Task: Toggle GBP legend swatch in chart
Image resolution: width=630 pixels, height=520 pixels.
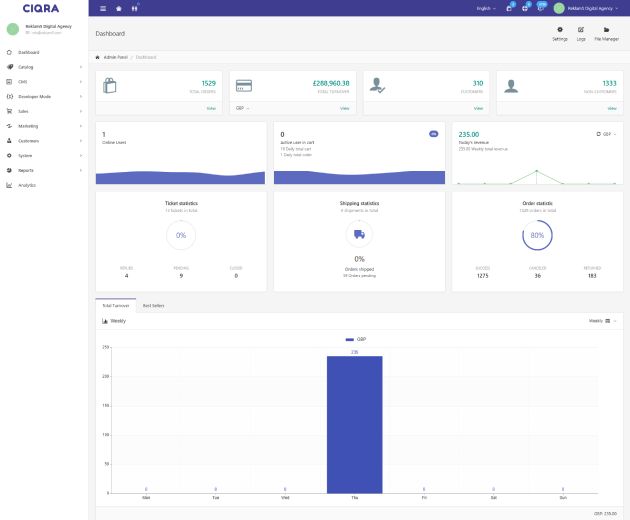Action: tap(349, 339)
